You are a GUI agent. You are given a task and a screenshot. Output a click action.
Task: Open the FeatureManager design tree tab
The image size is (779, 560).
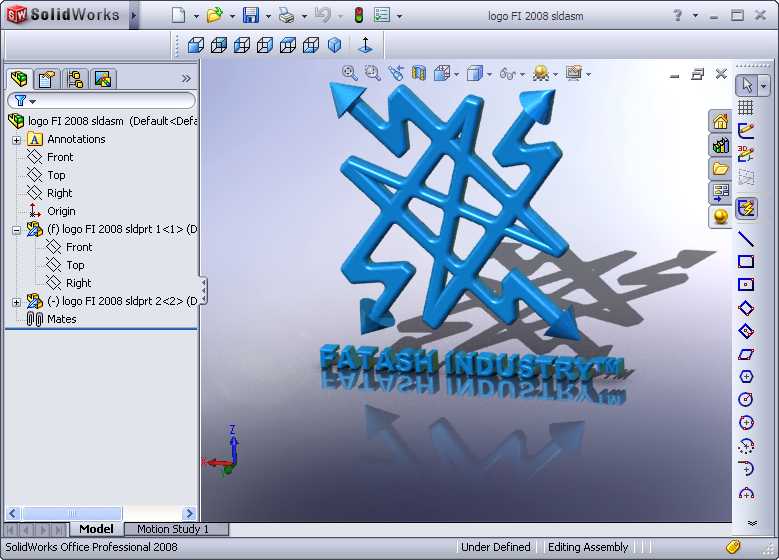[x=19, y=79]
